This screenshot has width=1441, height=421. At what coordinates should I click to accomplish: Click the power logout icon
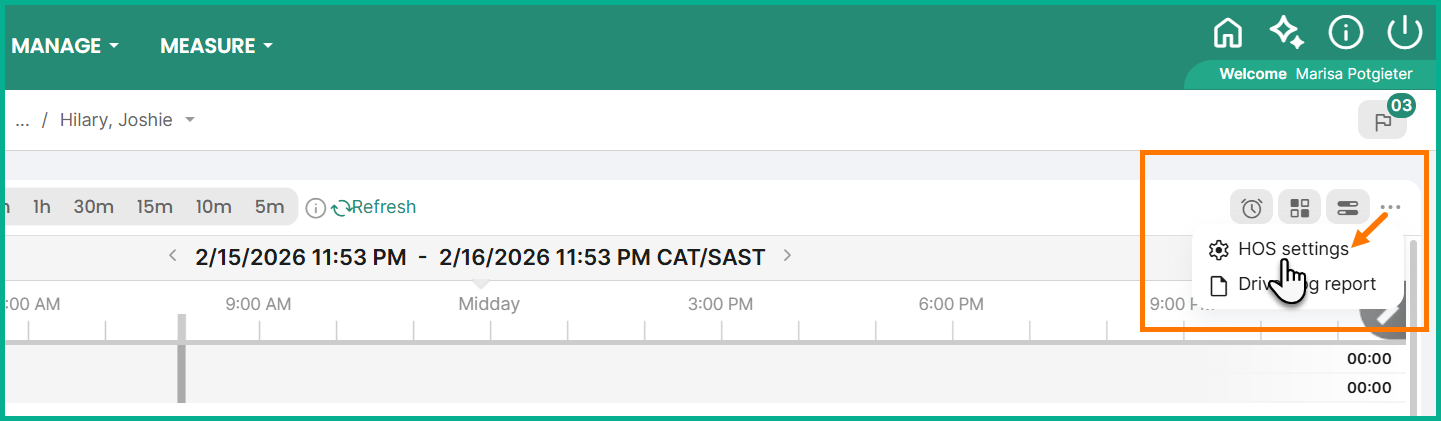[x=1404, y=33]
